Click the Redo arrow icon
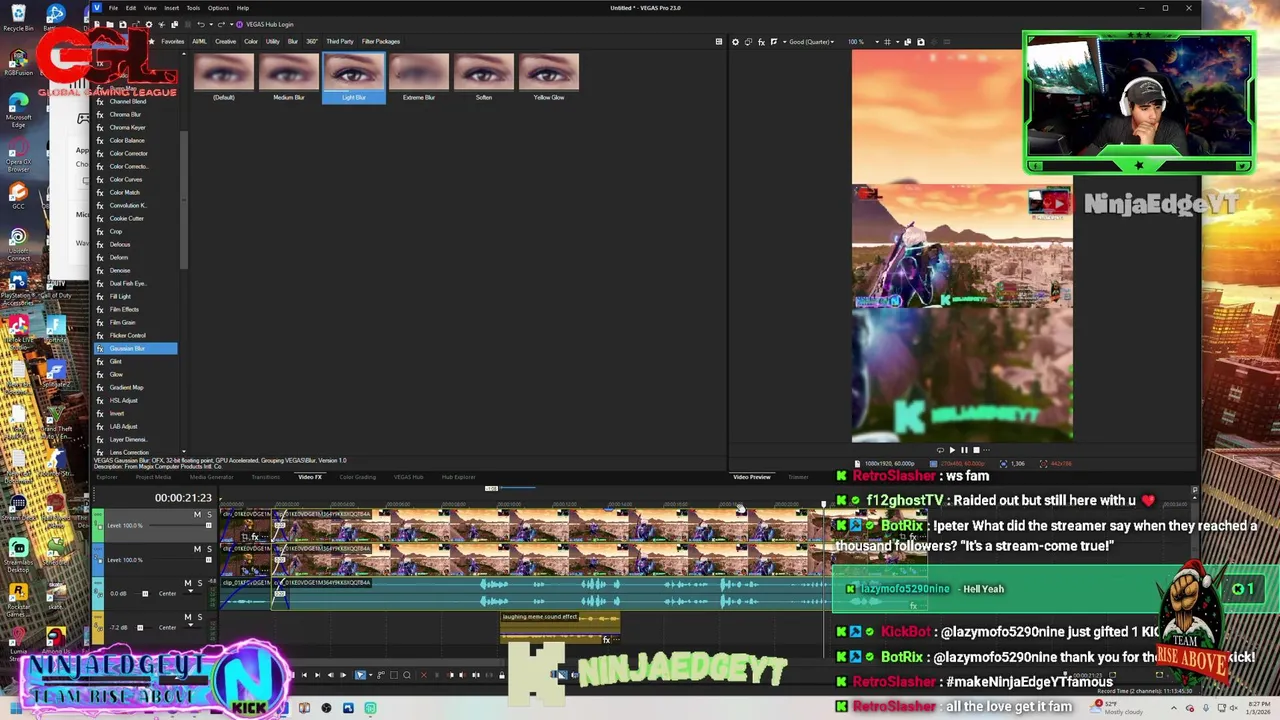 point(221,24)
